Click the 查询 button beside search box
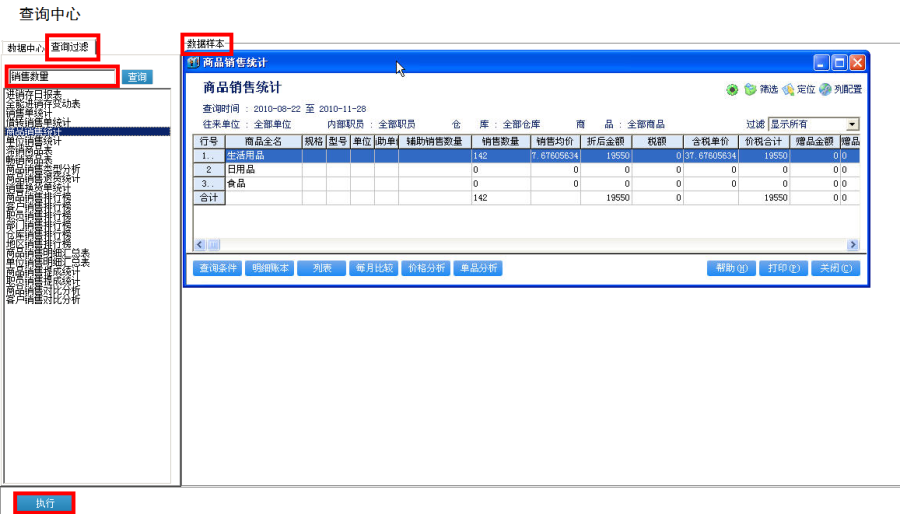 click(x=137, y=77)
